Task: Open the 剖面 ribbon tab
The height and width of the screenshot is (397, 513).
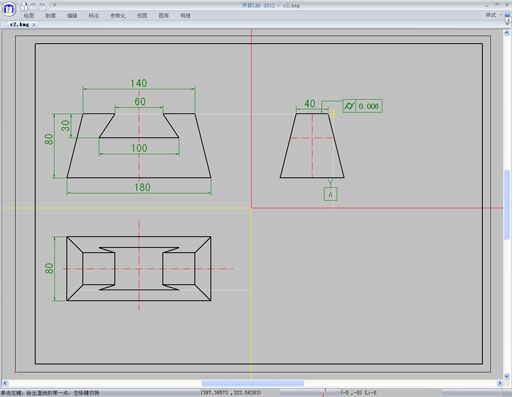Action: pyautogui.click(x=50, y=16)
